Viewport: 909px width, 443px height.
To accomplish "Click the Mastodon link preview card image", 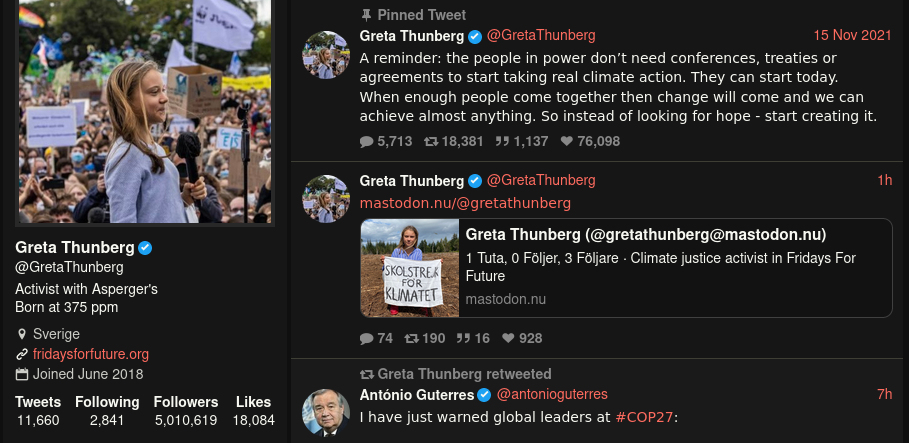I will pos(409,268).
